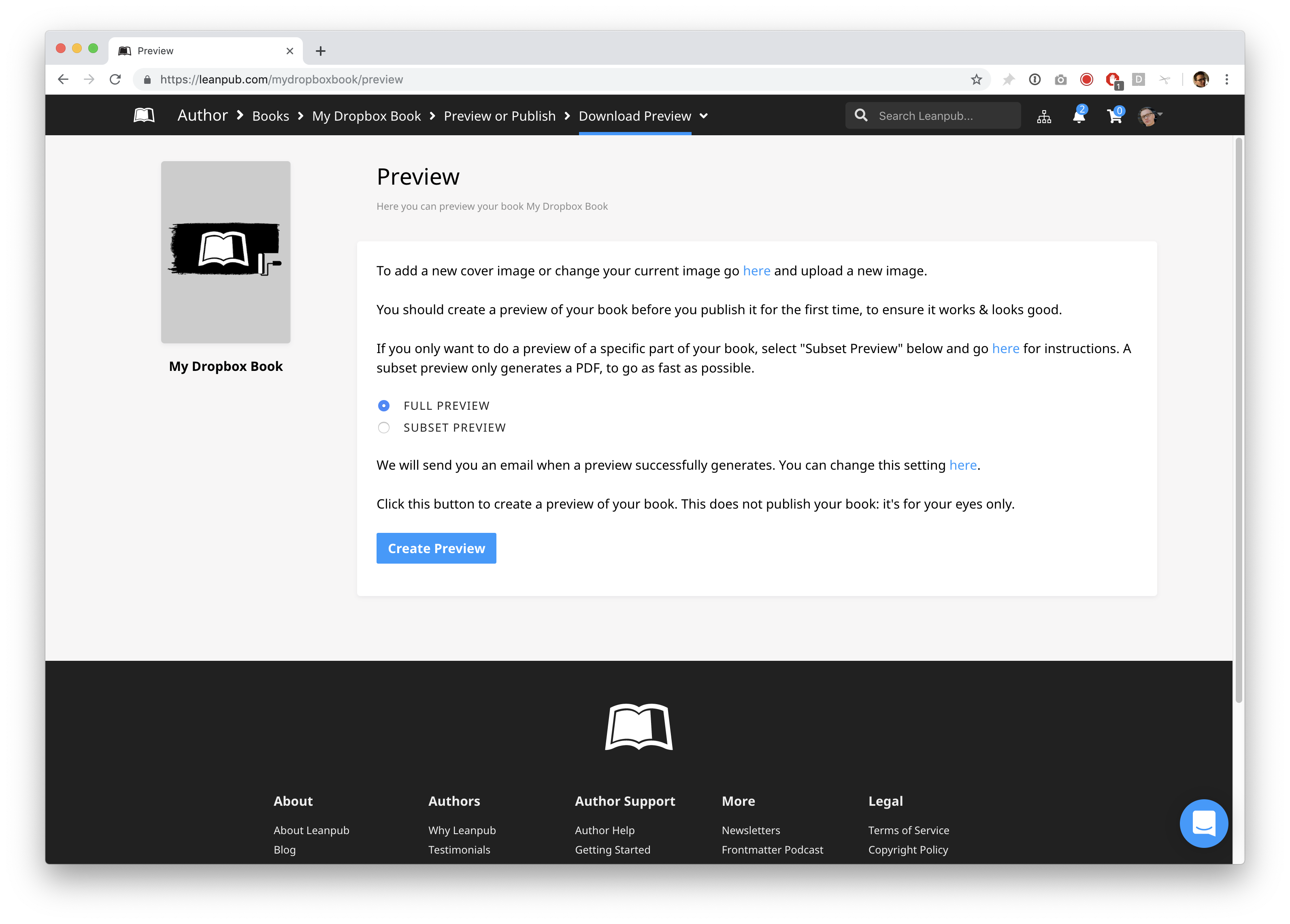The width and height of the screenshot is (1290, 924).
Task: Go to Preview or Publish breadcrumb
Action: (x=499, y=116)
